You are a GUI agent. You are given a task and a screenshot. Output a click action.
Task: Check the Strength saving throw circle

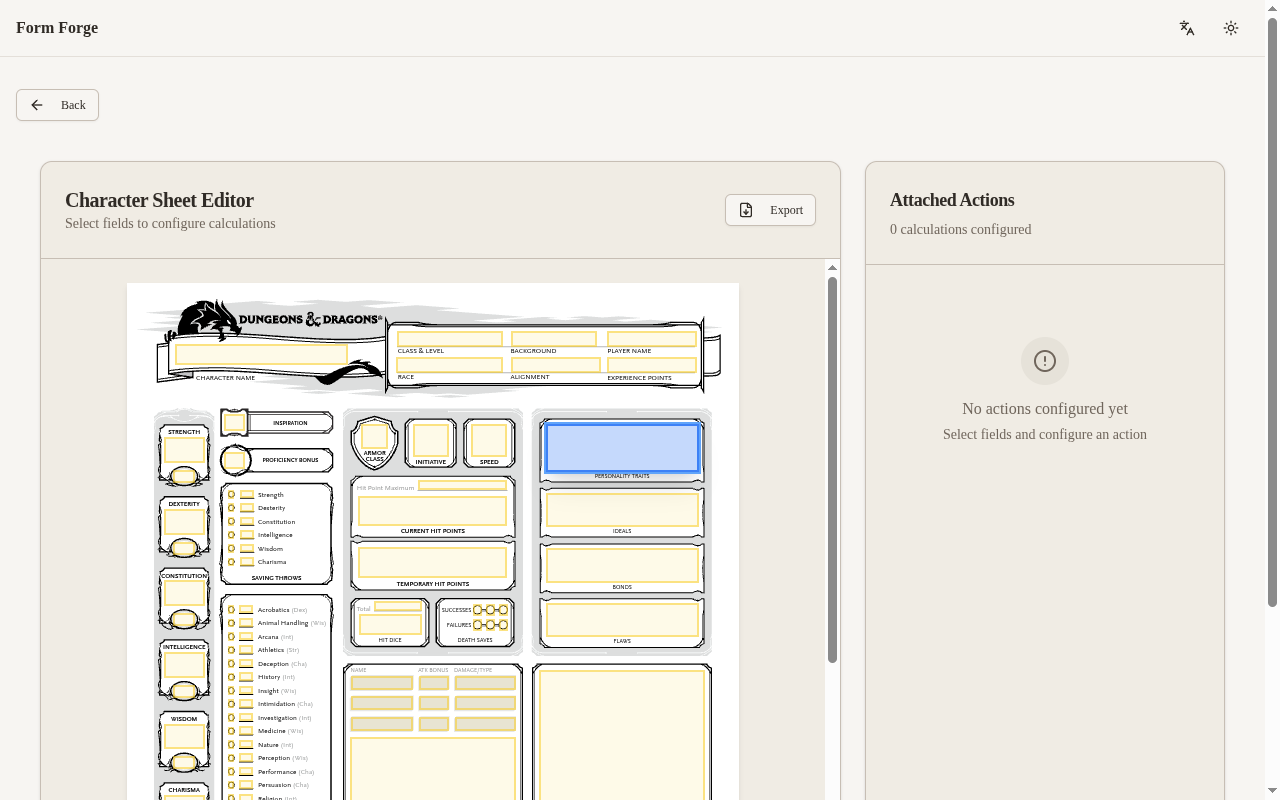pyautogui.click(x=231, y=494)
